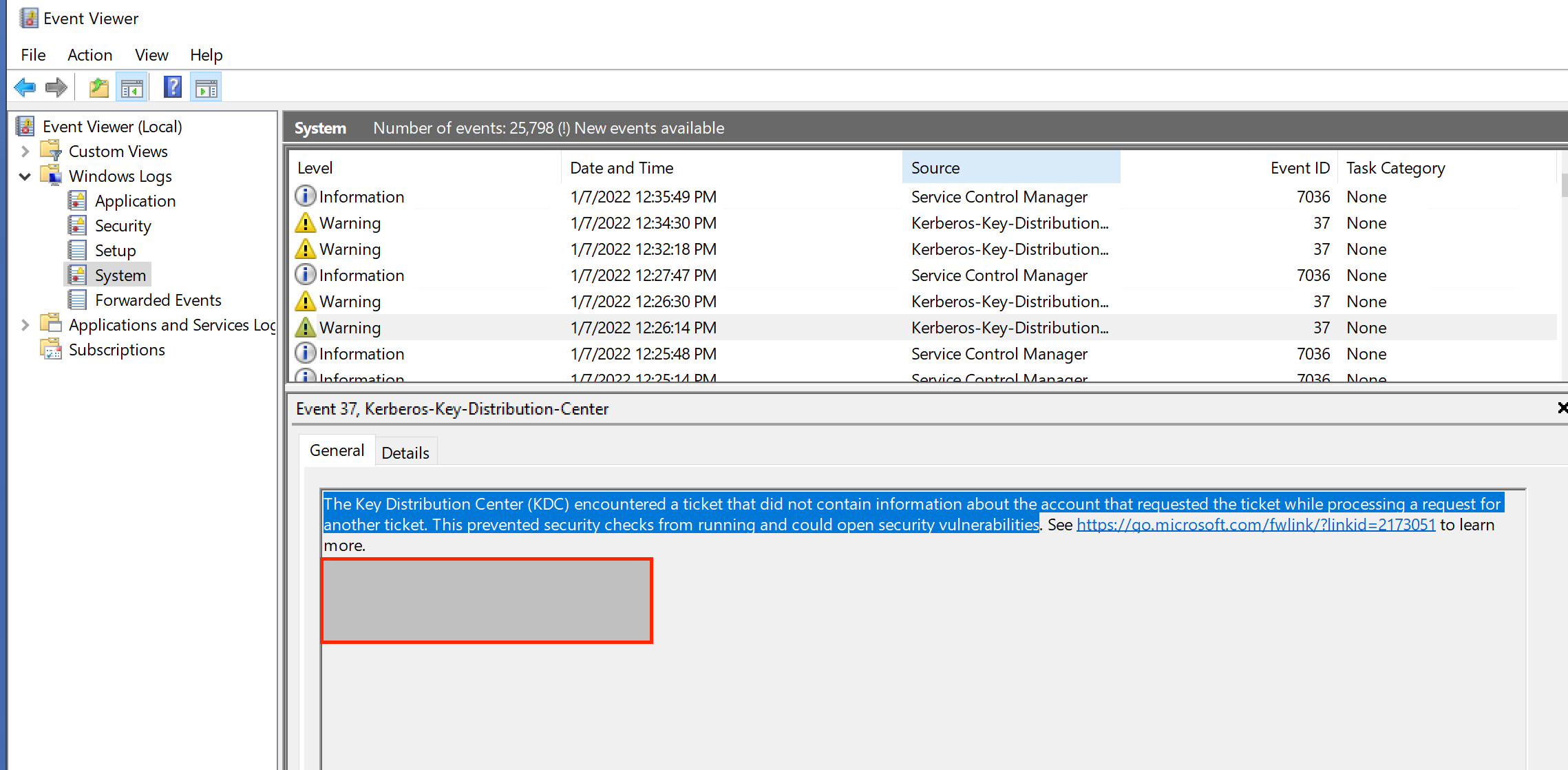The height and width of the screenshot is (770, 1568).
Task: Click the blue Help toolbar icon
Action: point(172,87)
